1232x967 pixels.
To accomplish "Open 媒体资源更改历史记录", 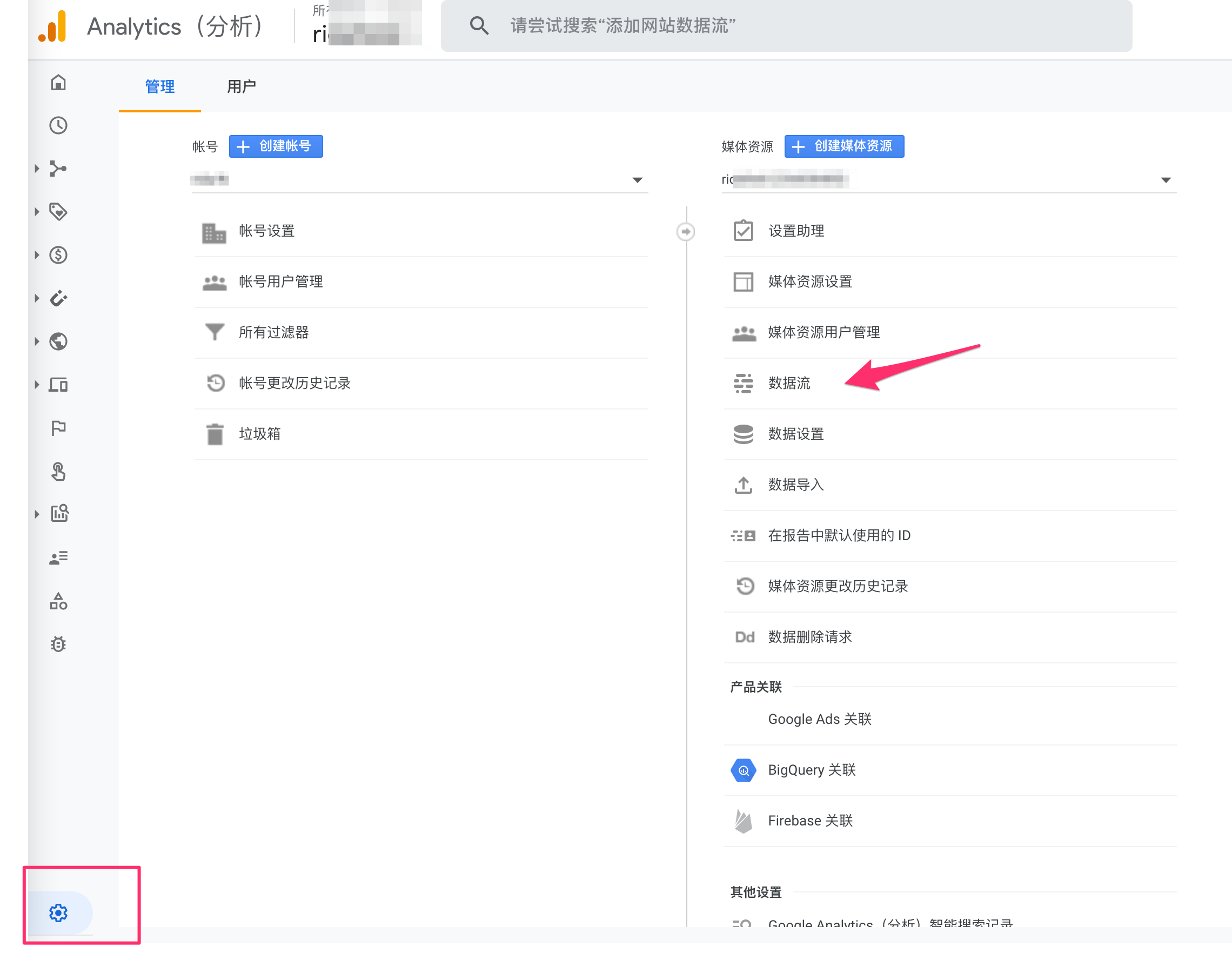I will click(950, 587).
